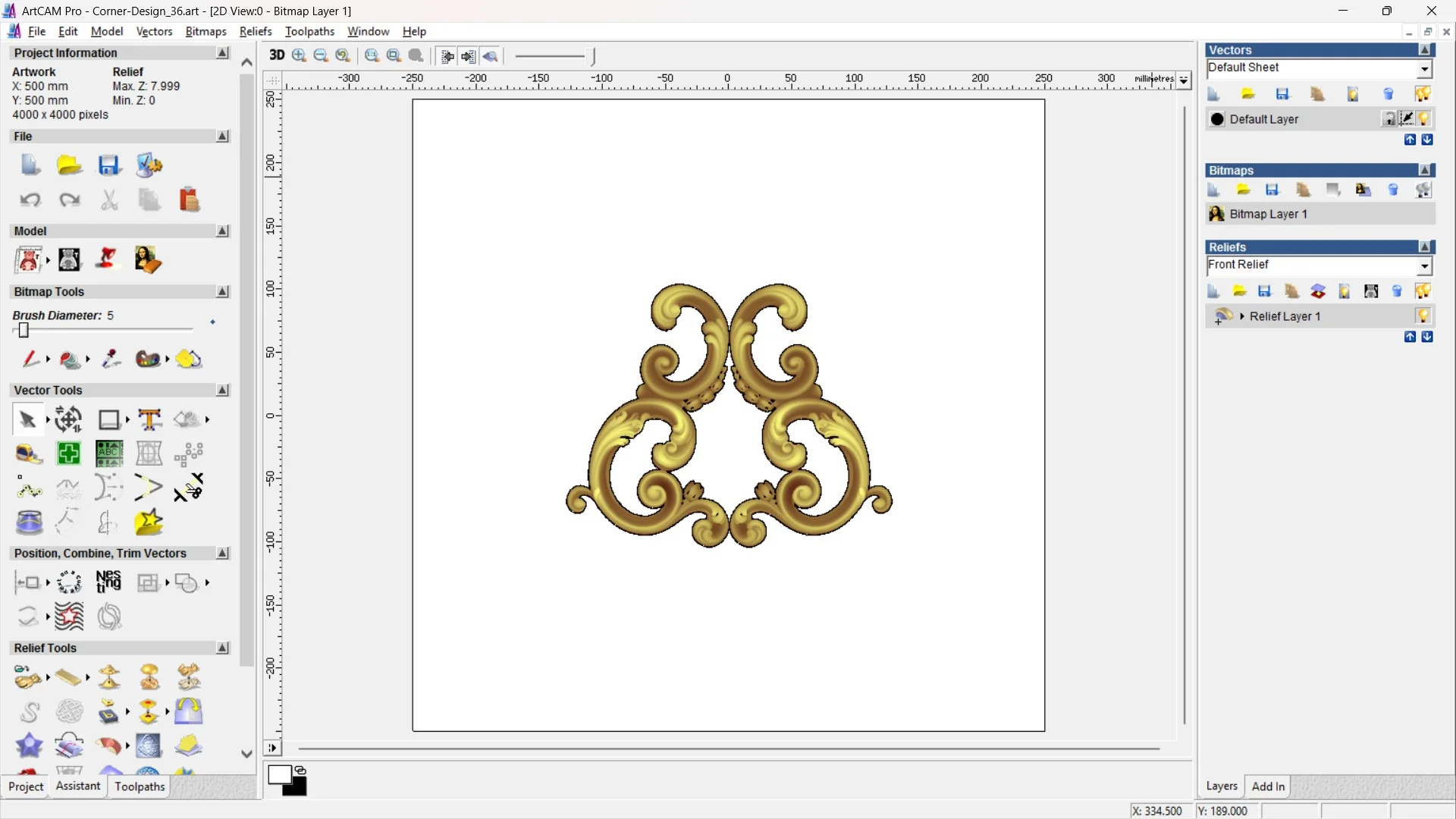This screenshot has width=1456, height=819.
Task: Open the Default Sheet dropdown in Vectors panel
Action: pyautogui.click(x=1426, y=68)
